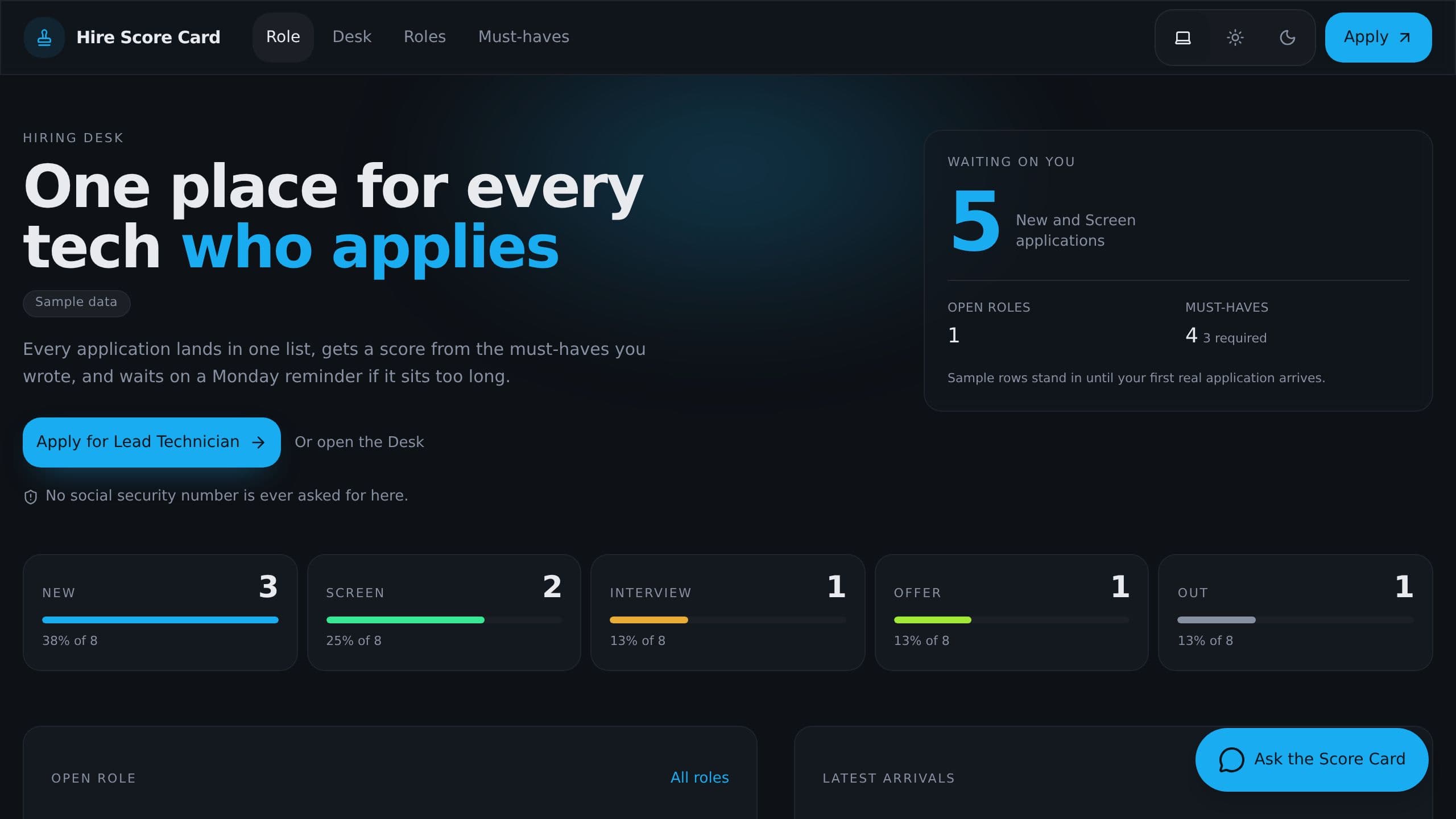Open the INTERVIEW stage card
The width and height of the screenshot is (1456, 819).
tap(727, 613)
